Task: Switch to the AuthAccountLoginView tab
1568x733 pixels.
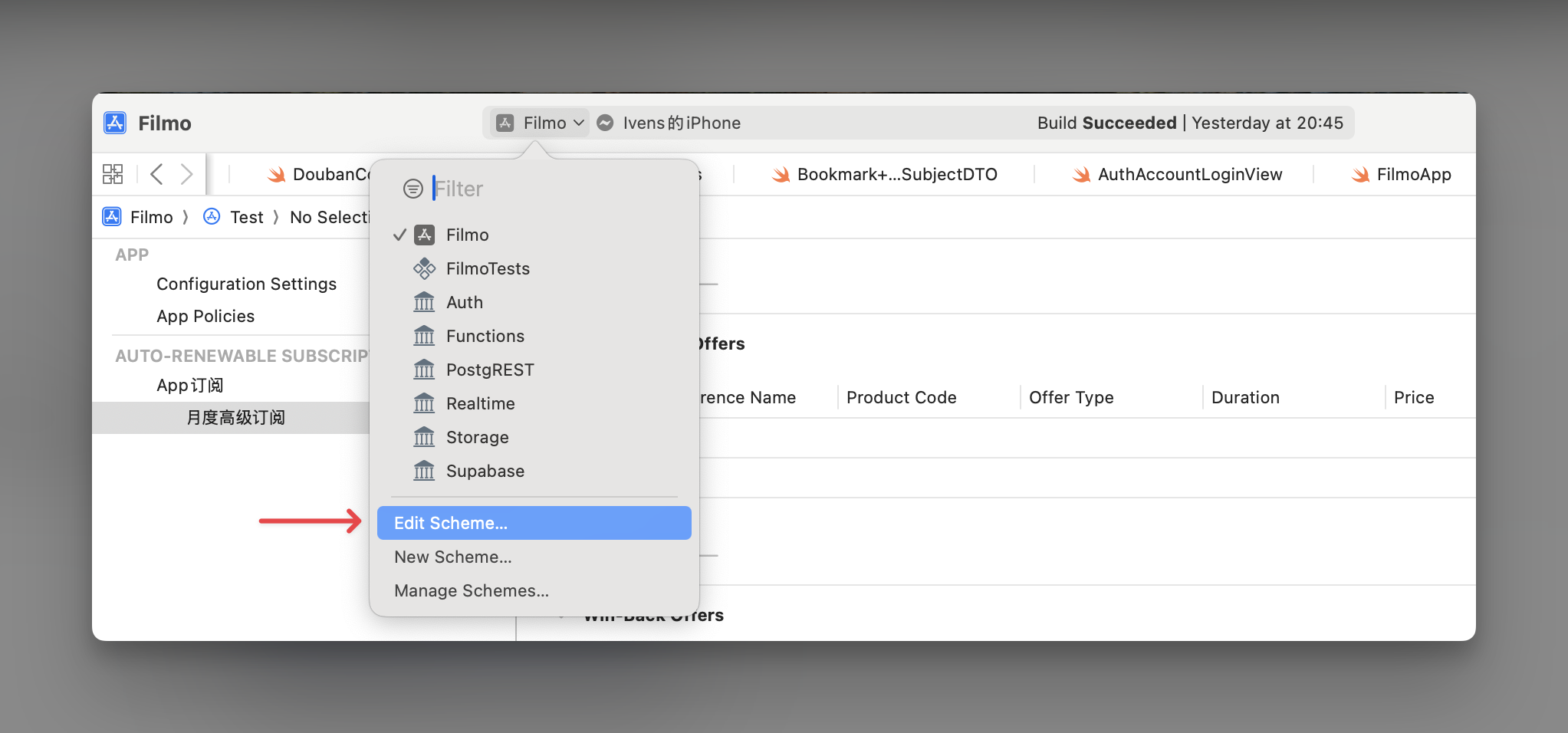Action: (1189, 174)
